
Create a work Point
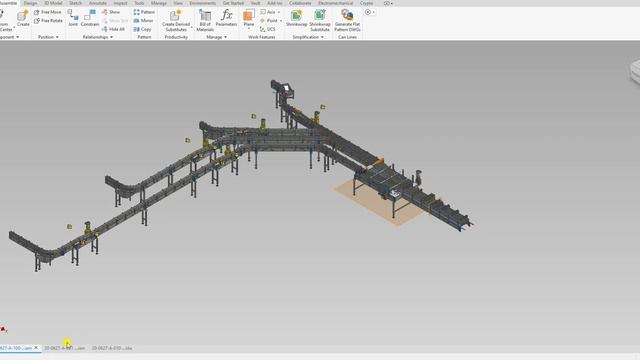click(269, 21)
